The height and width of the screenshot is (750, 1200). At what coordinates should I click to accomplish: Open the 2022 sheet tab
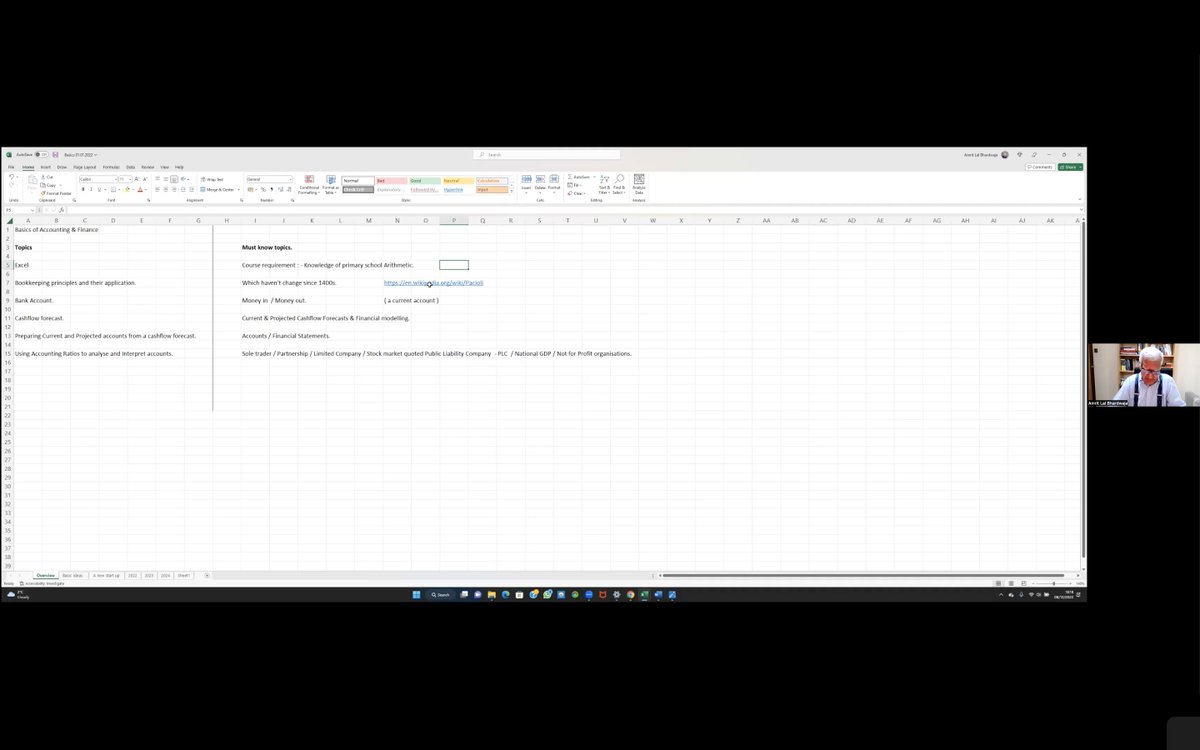[132, 576]
